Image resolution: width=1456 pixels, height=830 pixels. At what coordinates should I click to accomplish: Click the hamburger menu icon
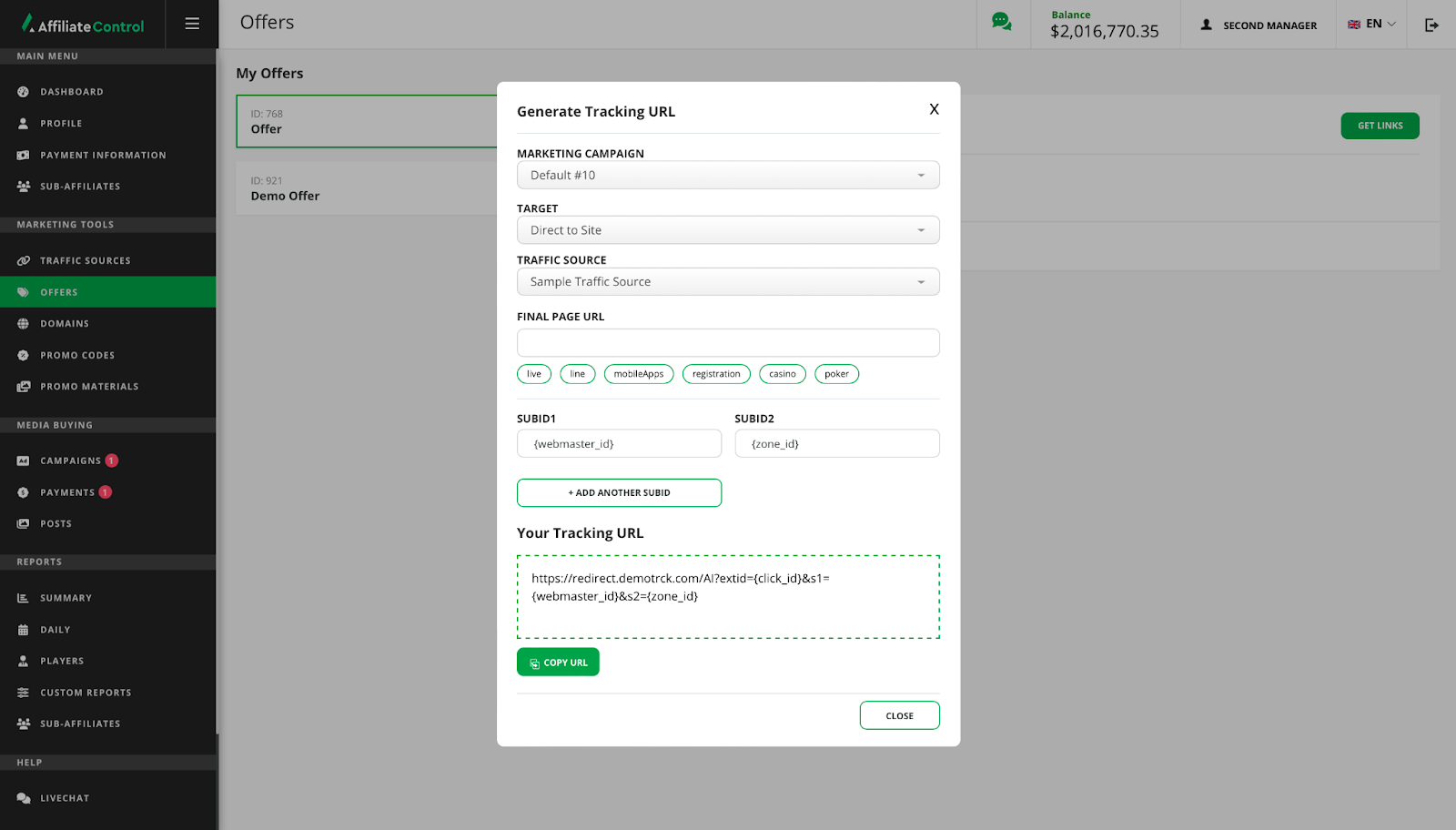pos(192,24)
